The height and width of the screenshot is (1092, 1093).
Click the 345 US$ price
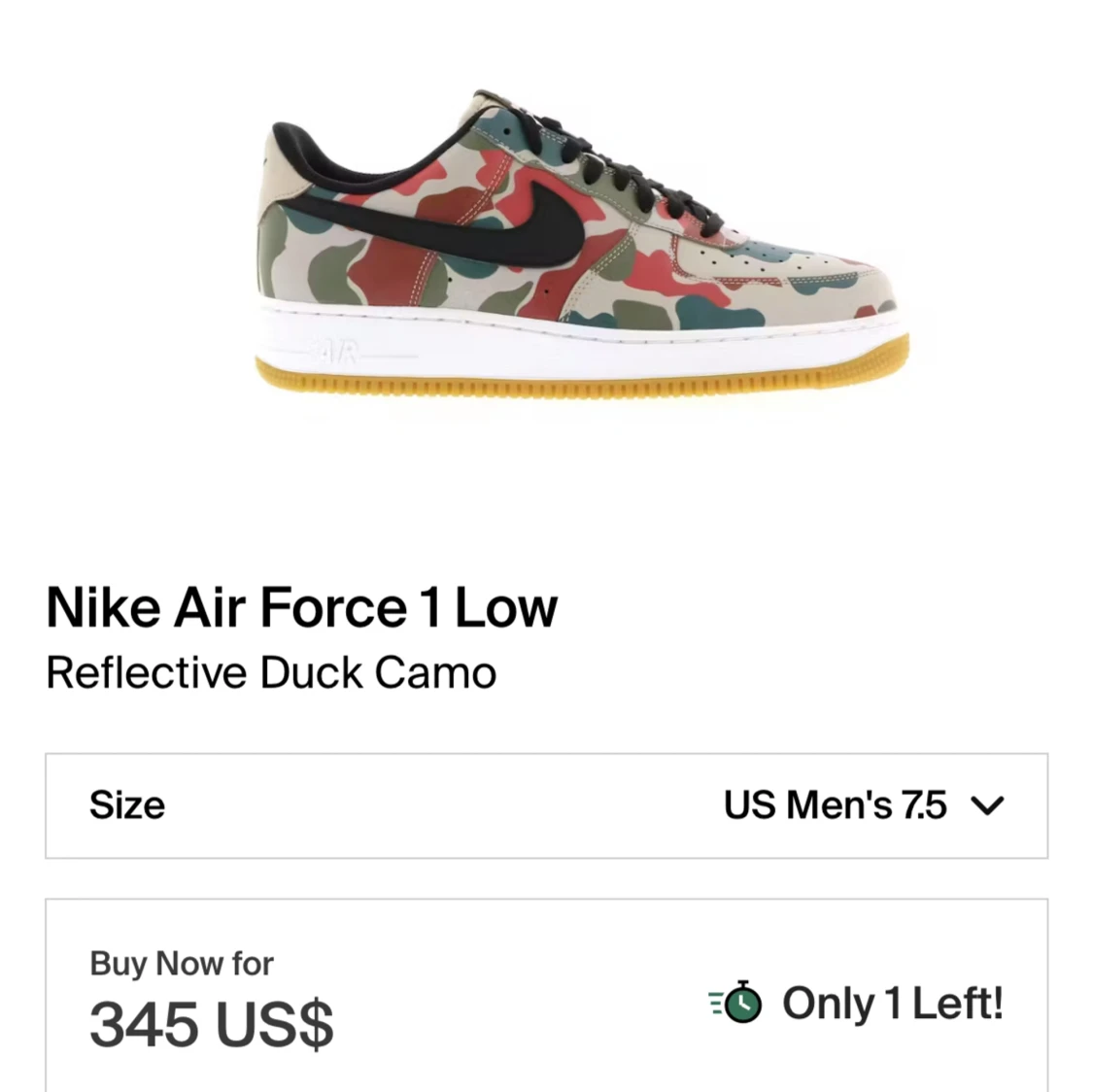coord(212,1024)
